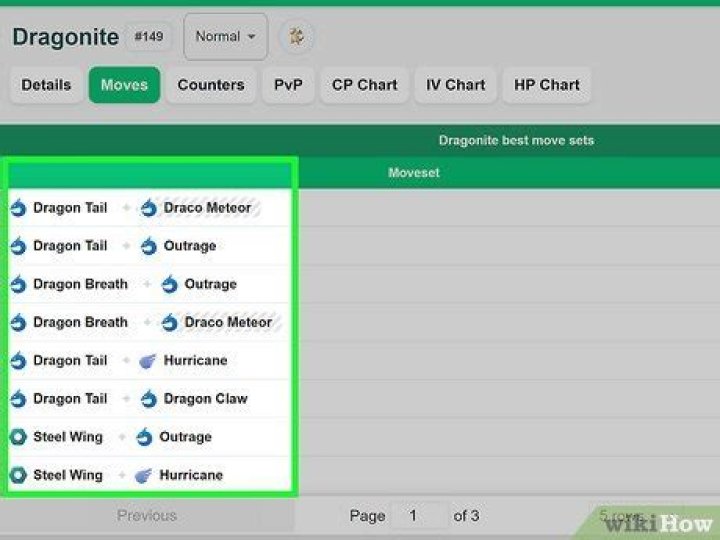Click Draco Meteor paired with Dragon Breath
Viewport: 720px width, 540px height.
point(228,322)
